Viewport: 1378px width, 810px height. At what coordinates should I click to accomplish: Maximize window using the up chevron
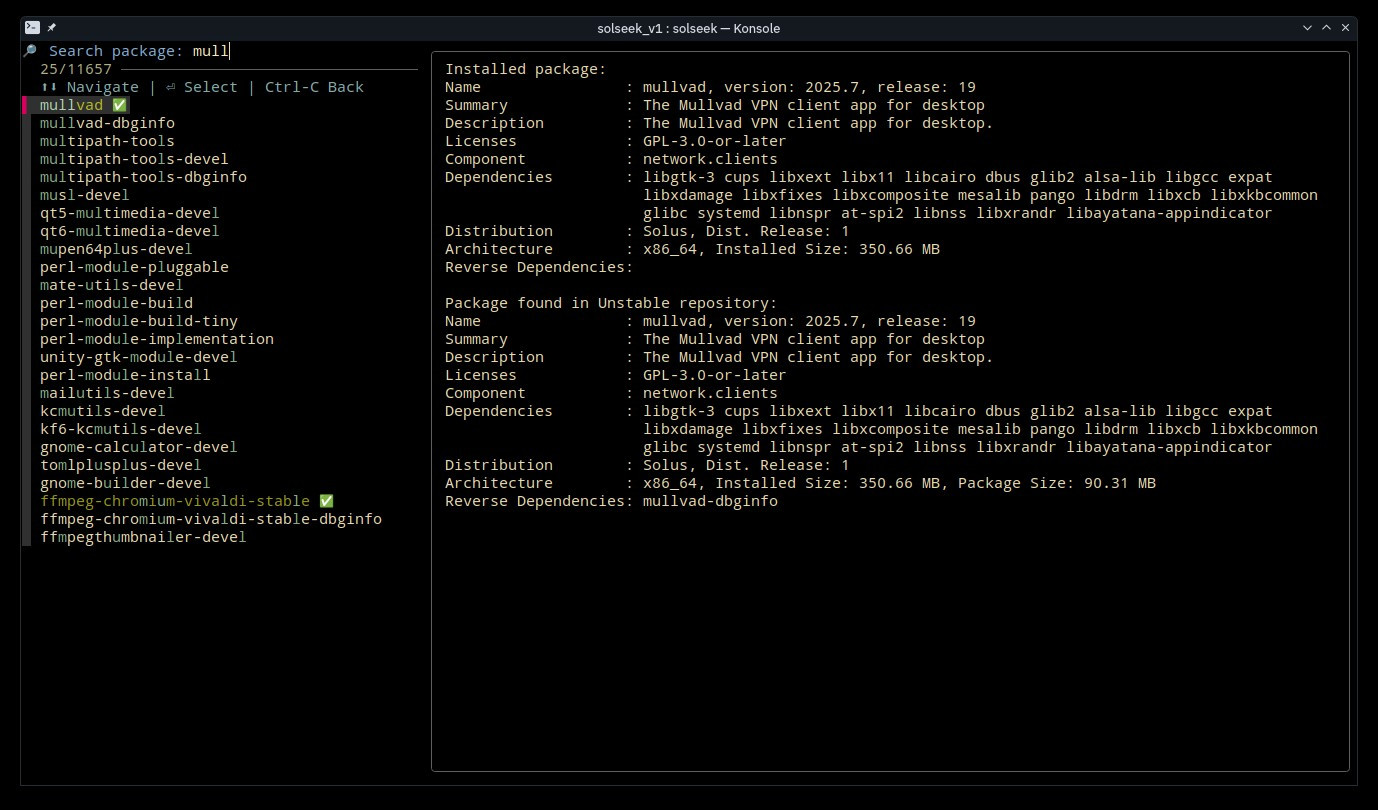pos(1327,28)
